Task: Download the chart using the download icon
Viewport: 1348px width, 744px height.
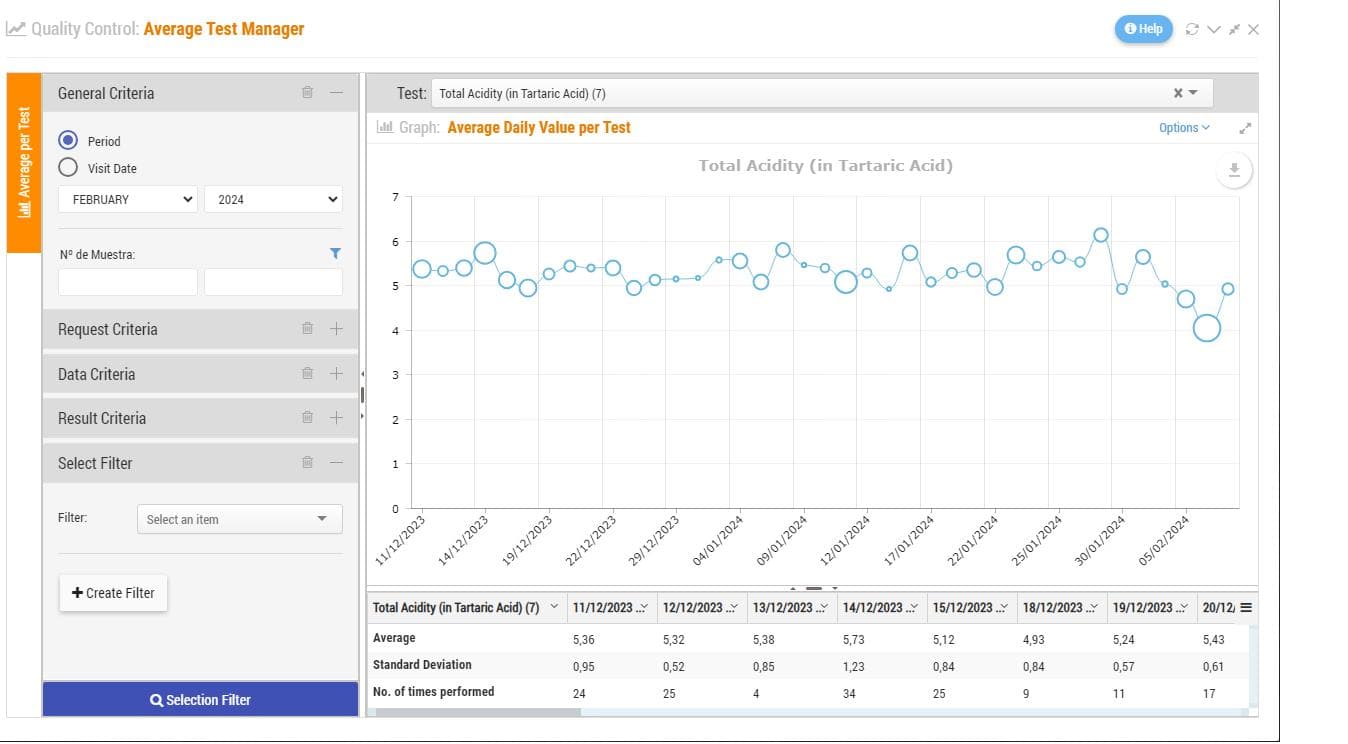Action: 1234,170
